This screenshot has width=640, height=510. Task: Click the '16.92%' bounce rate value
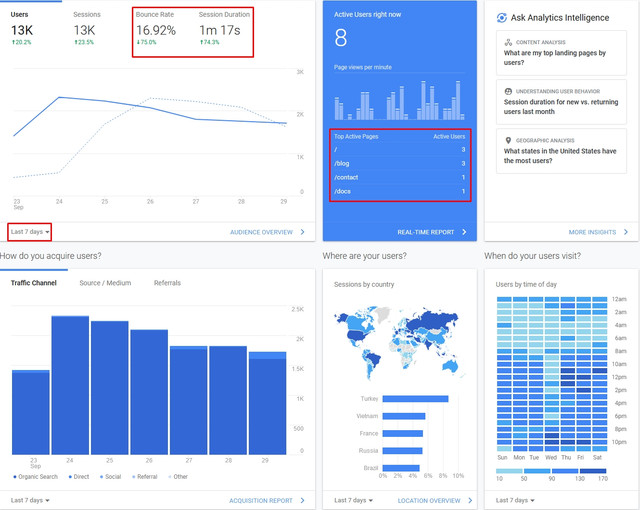coord(156,30)
